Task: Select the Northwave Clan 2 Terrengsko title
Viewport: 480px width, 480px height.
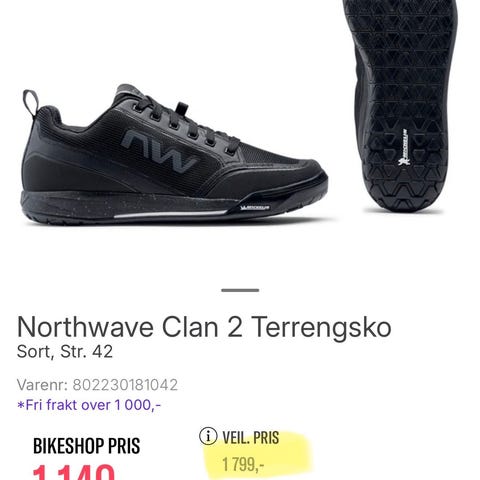Action: coord(204,327)
